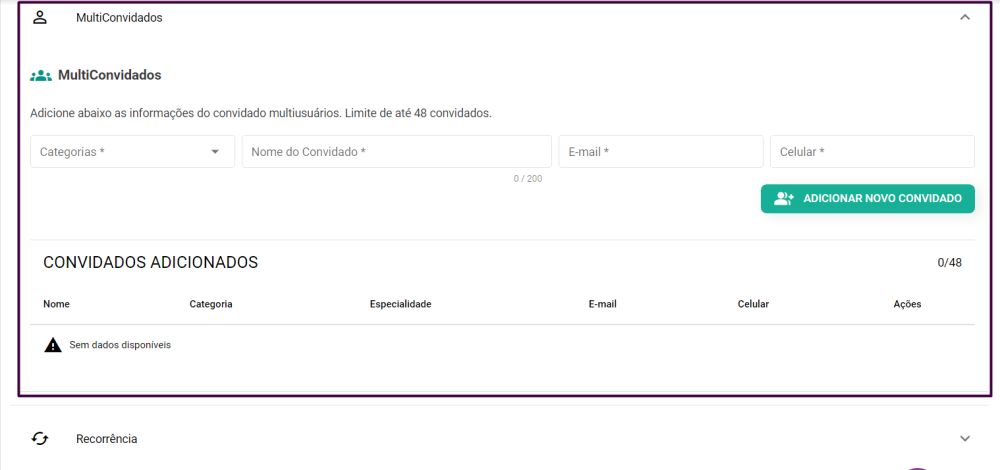Click the MultiConvidados header label

point(119,18)
